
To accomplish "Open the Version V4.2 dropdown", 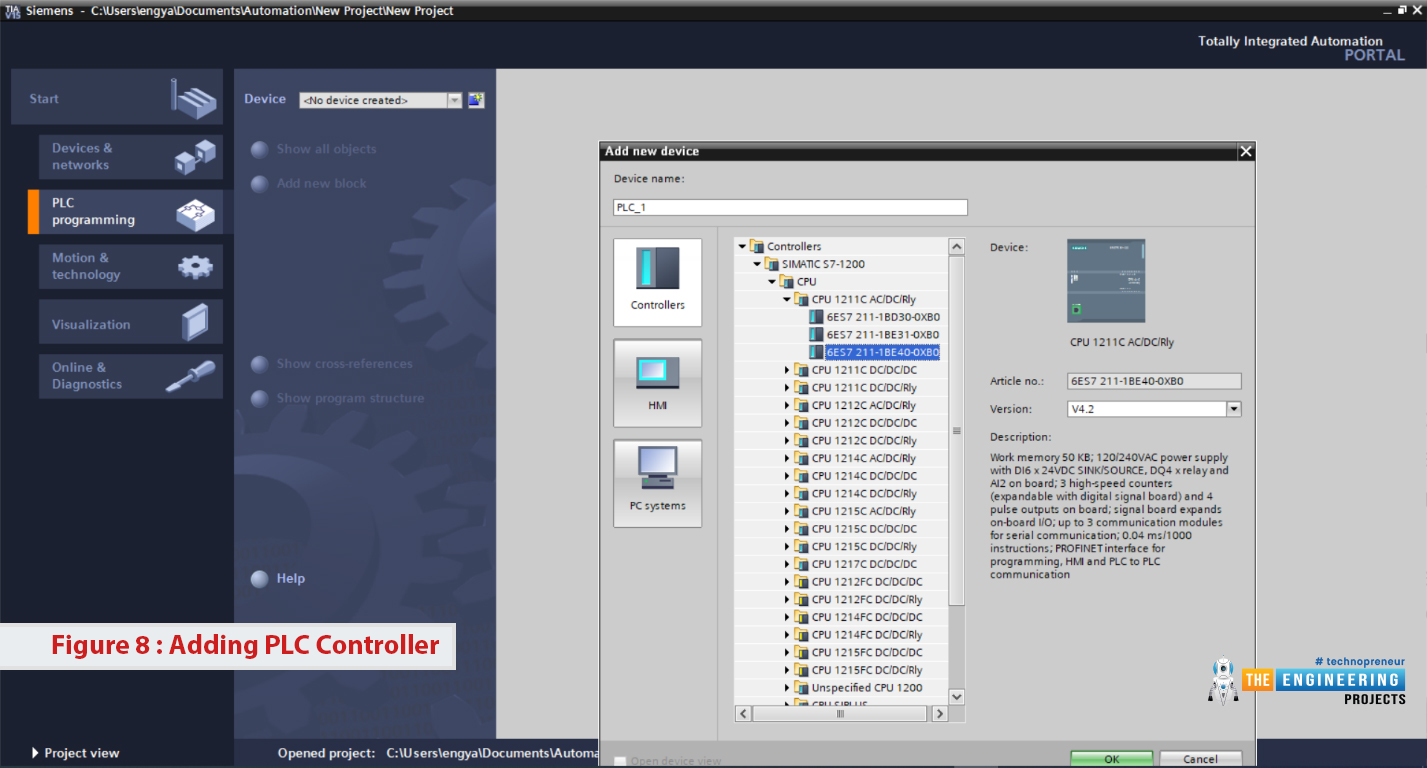I will coord(1234,409).
